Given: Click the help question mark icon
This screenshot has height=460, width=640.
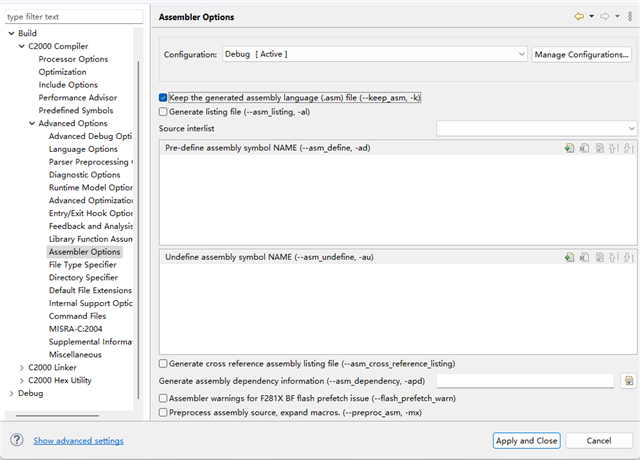Looking at the screenshot, I should click(x=17, y=440).
